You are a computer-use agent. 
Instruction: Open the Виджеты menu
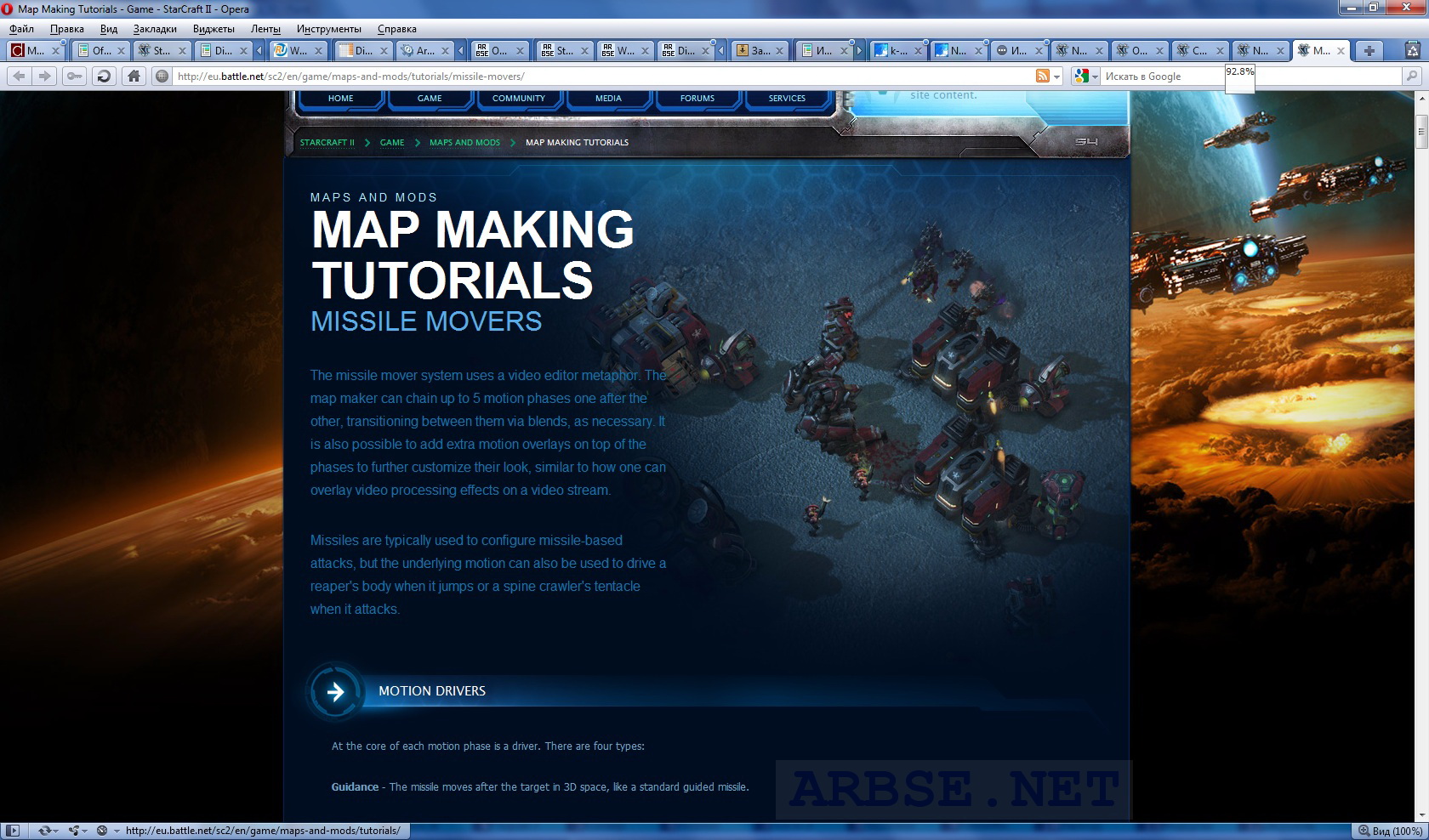point(213,28)
